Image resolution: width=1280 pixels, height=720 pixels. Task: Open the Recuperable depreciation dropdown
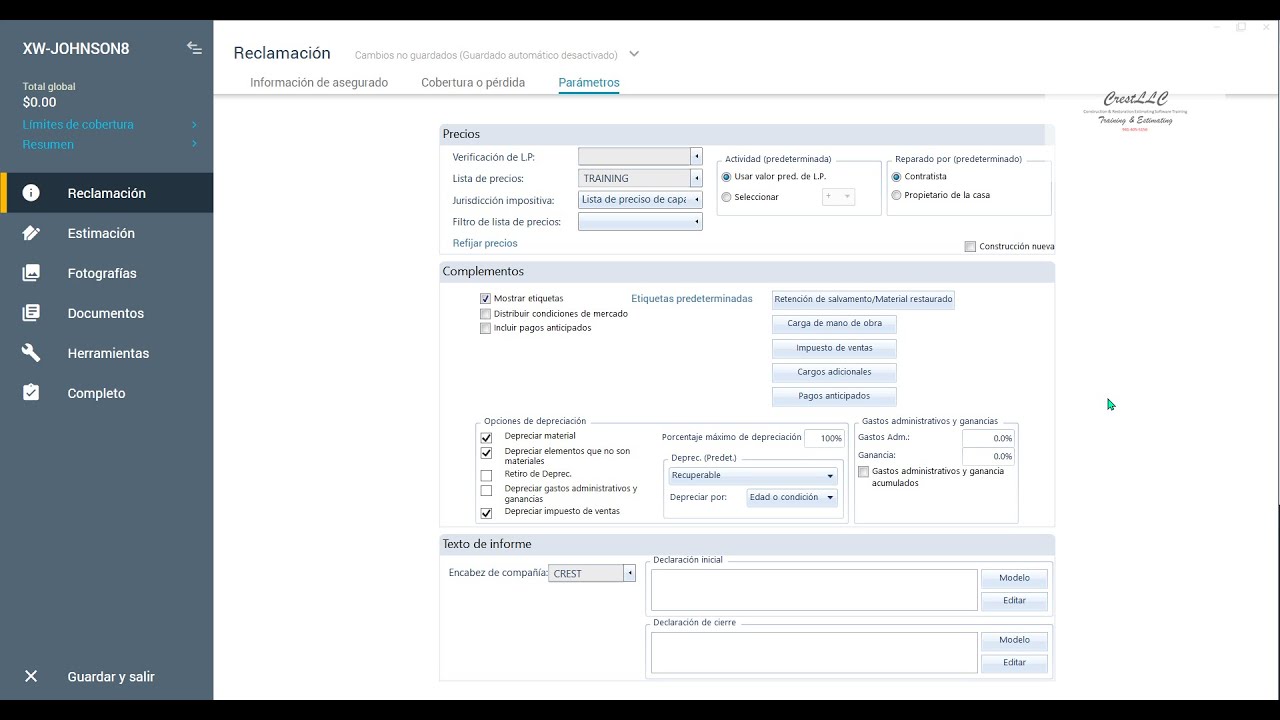point(752,476)
